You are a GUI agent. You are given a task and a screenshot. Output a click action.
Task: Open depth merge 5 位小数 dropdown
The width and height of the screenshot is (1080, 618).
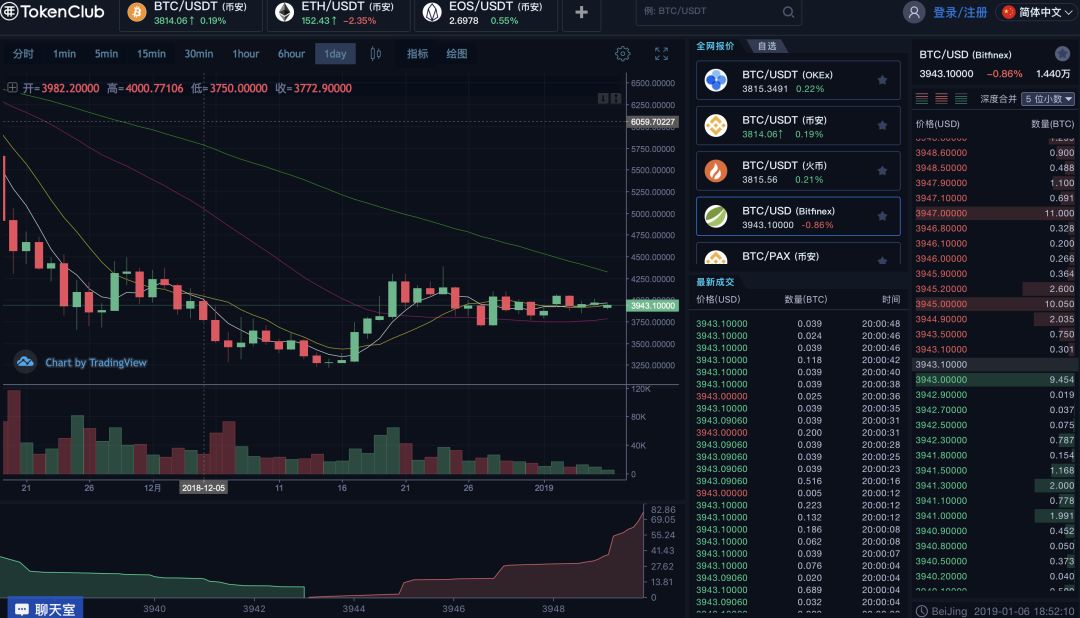pos(1048,99)
